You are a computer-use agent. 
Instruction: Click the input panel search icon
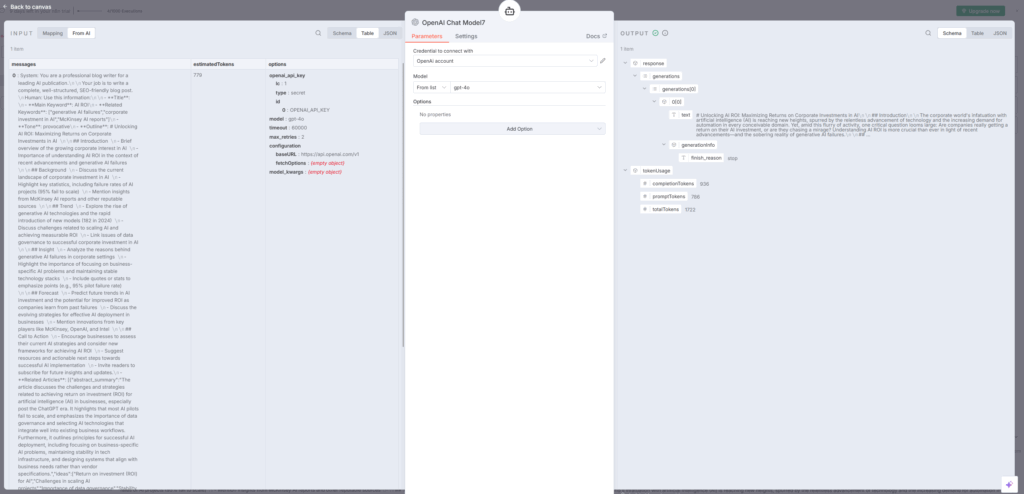318,33
